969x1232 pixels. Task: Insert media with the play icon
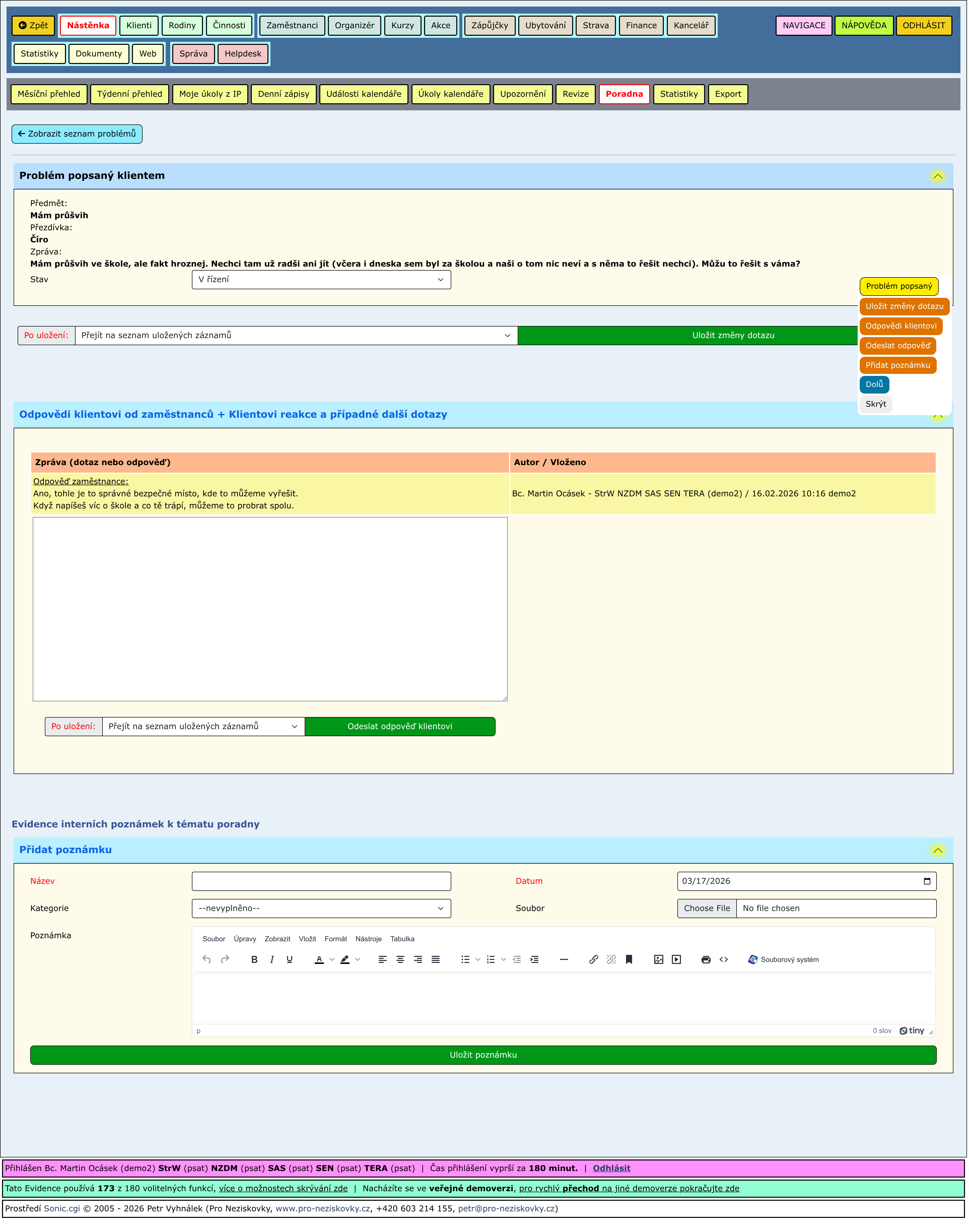coord(676,960)
